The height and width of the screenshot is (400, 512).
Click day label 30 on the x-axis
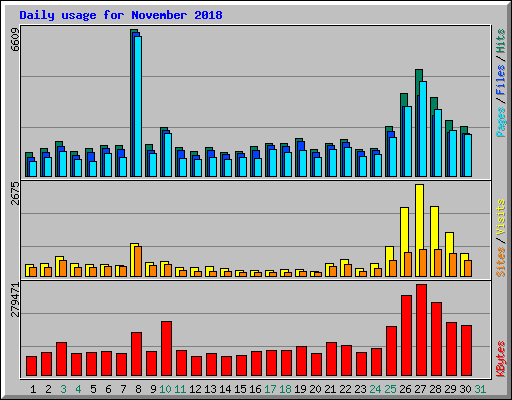tap(465, 389)
